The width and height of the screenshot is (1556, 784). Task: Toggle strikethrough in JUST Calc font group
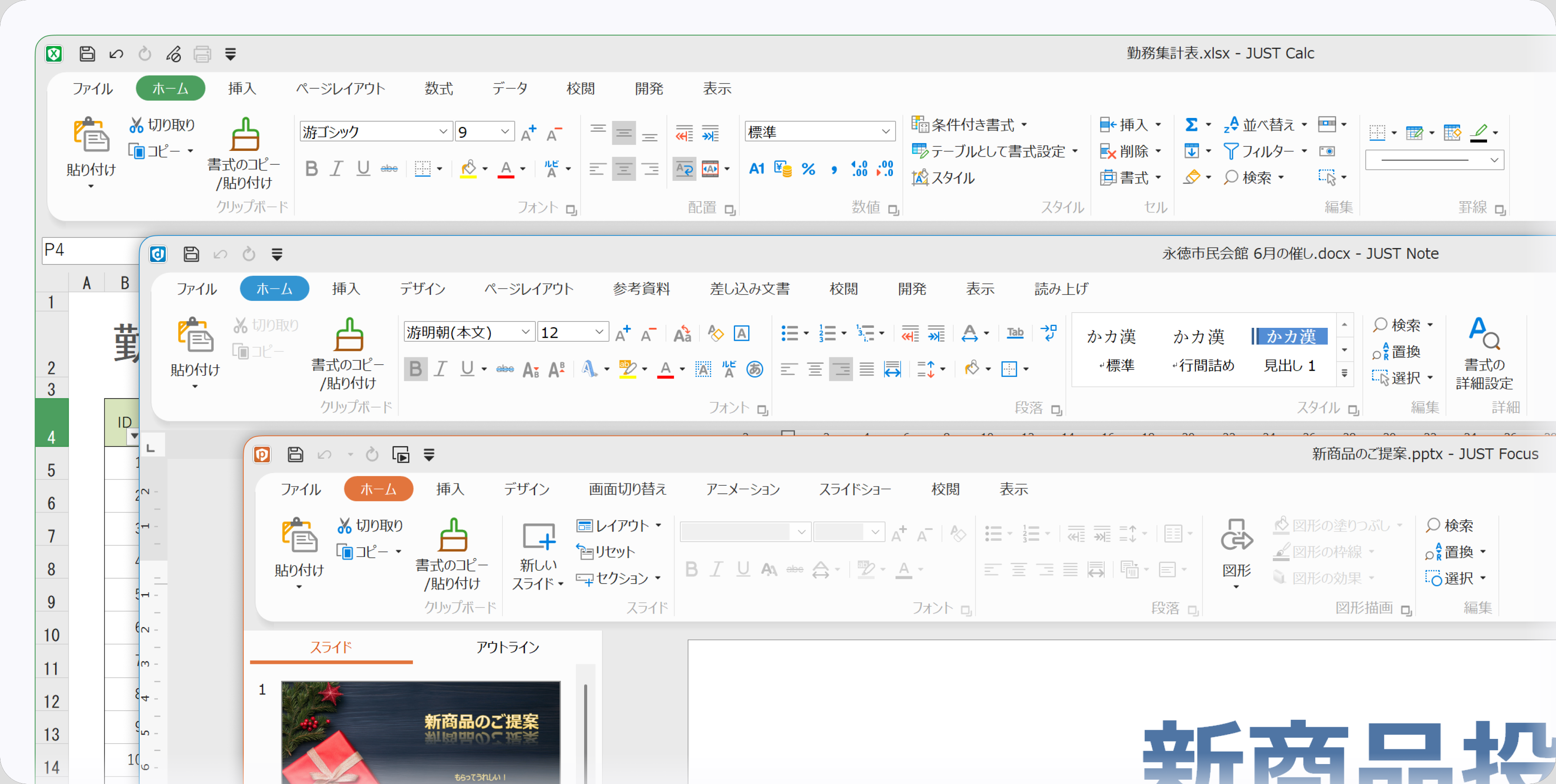click(389, 169)
